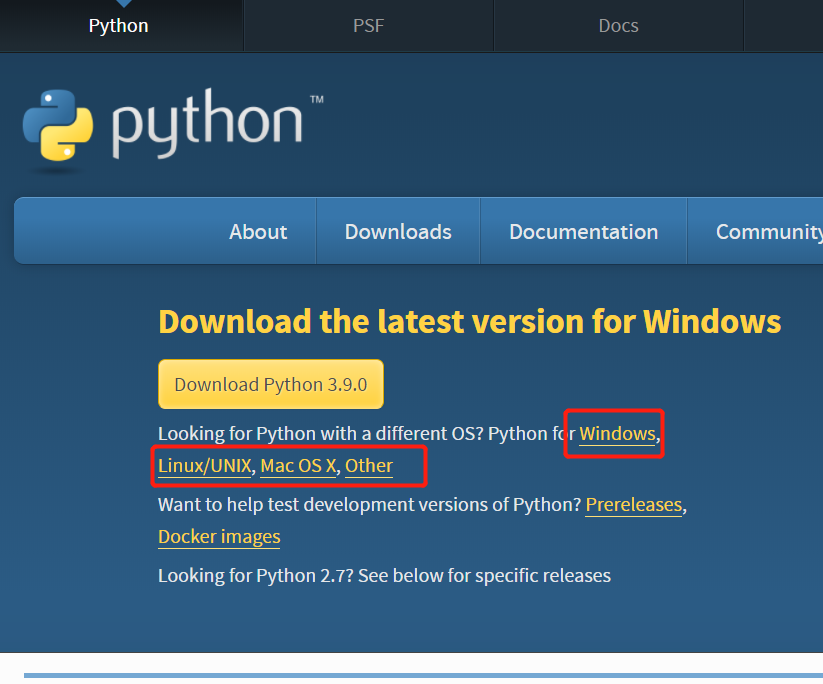Open the Linux/UNIX downloads link

pyautogui.click(x=205, y=466)
